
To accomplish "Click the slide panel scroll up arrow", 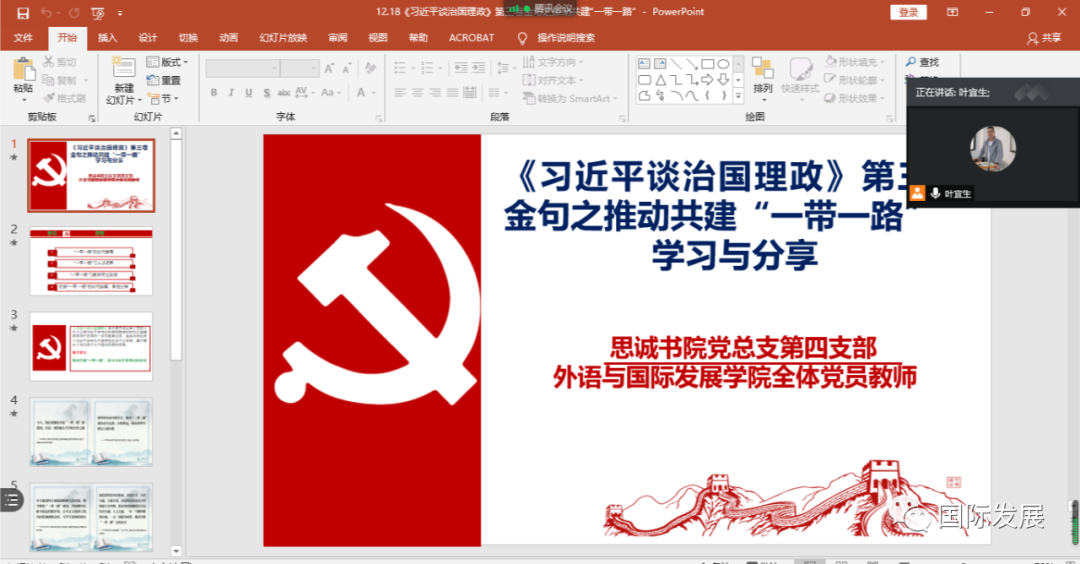I will tap(176, 133).
